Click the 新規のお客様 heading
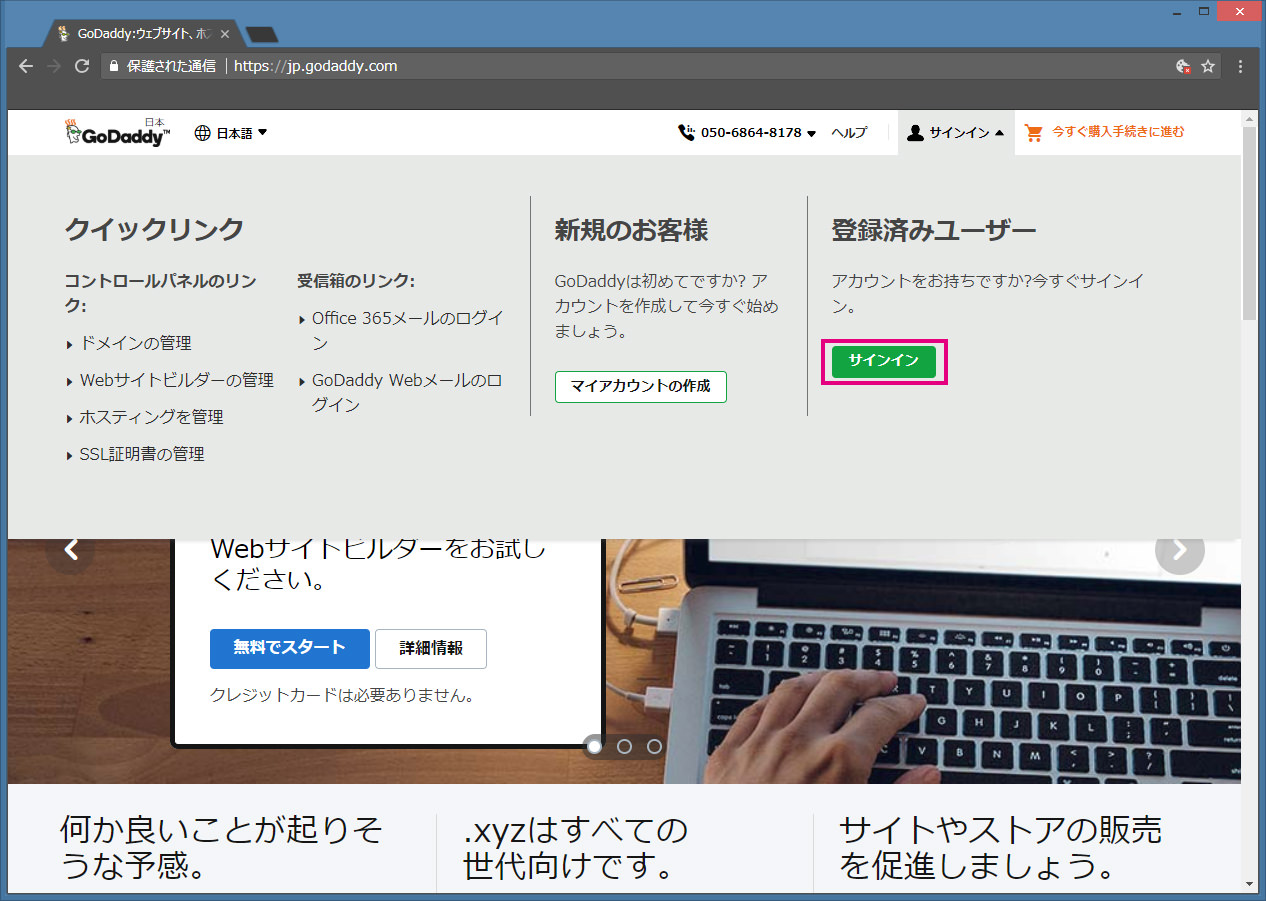Image resolution: width=1266 pixels, height=901 pixels. click(x=631, y=231)
